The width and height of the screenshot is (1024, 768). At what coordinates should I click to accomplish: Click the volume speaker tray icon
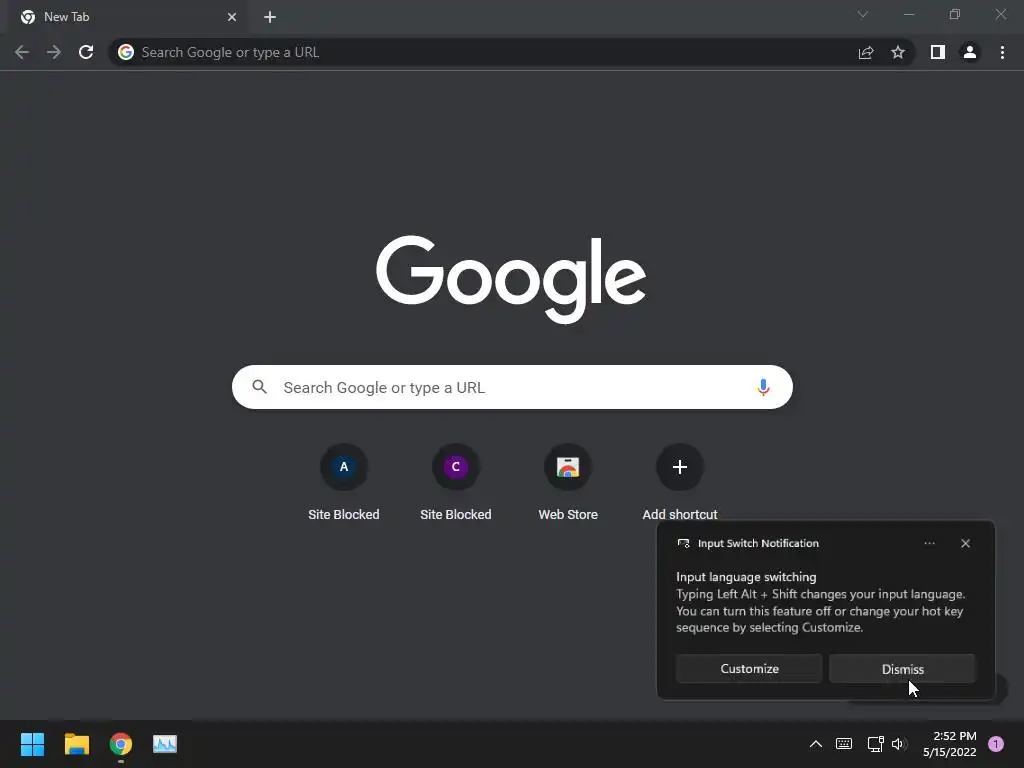pos(899,744)
